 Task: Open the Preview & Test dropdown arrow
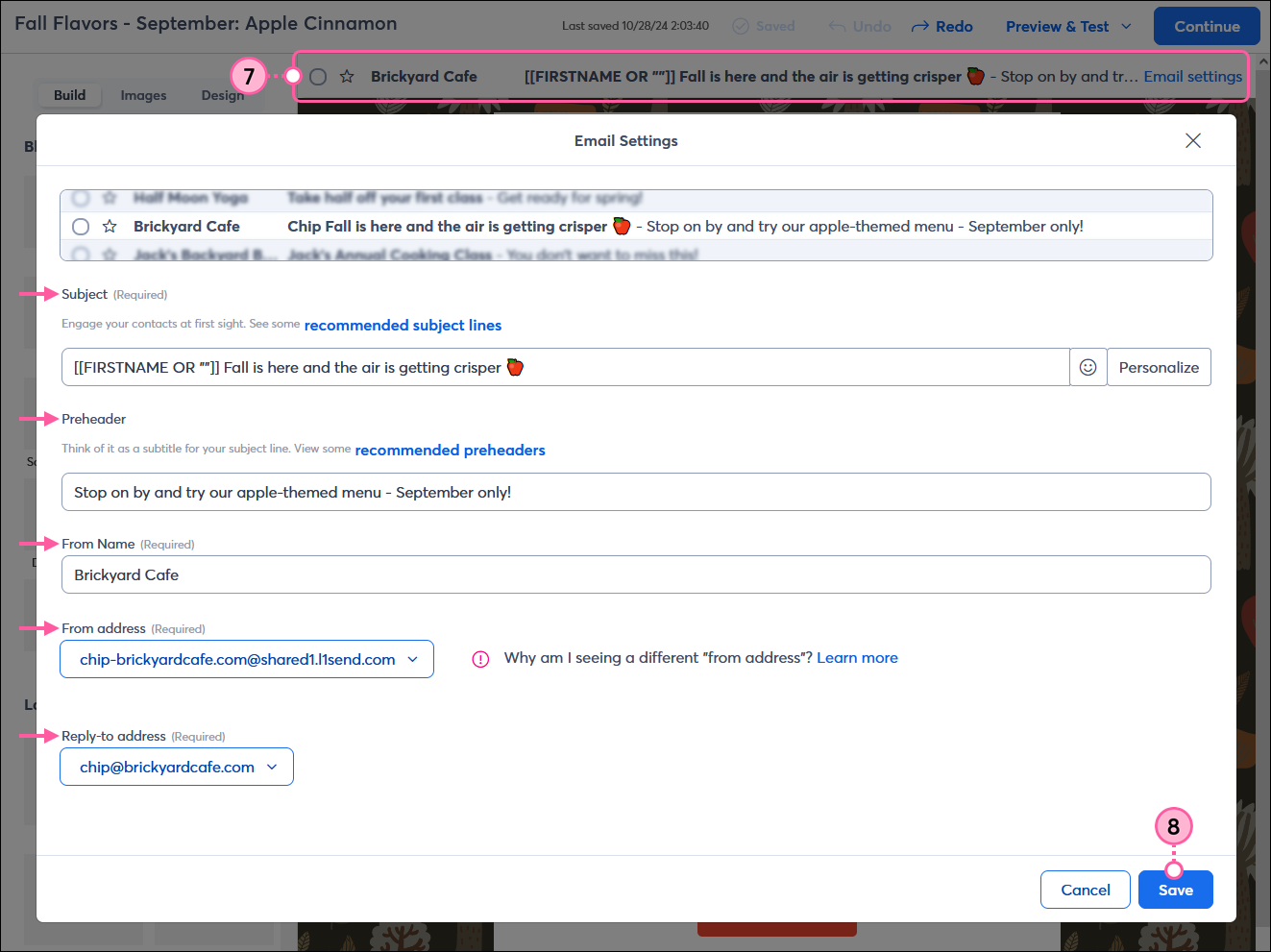pyautogui.click(x=1126, y=26)
